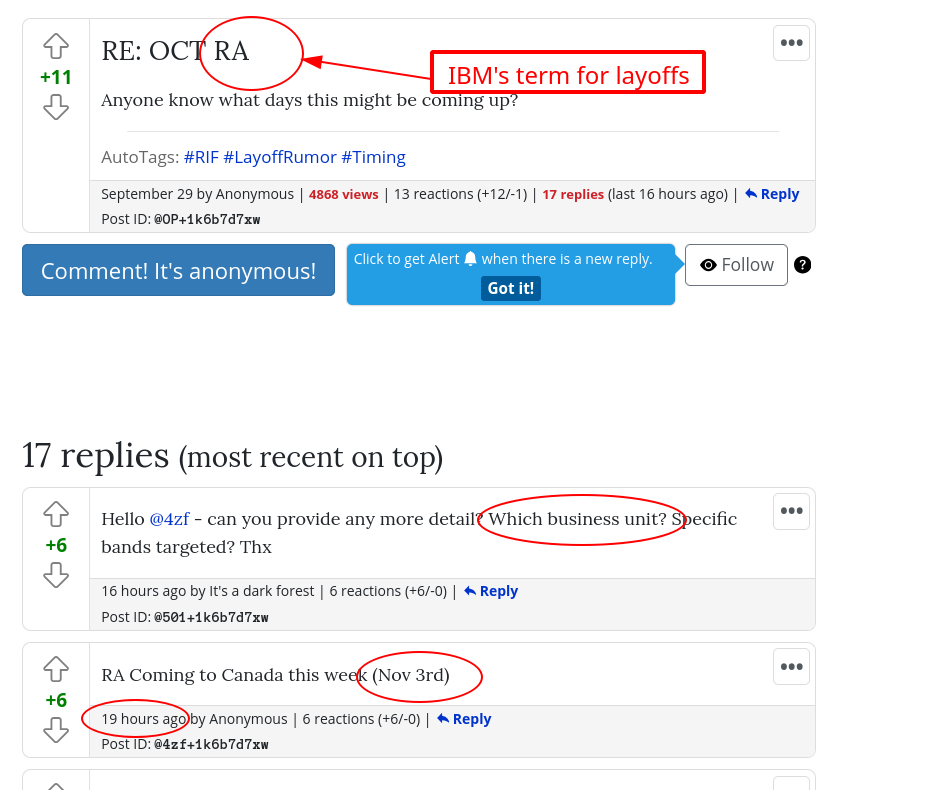Open the "17 replies" link
926x790 pixels.
coord(573,193)
